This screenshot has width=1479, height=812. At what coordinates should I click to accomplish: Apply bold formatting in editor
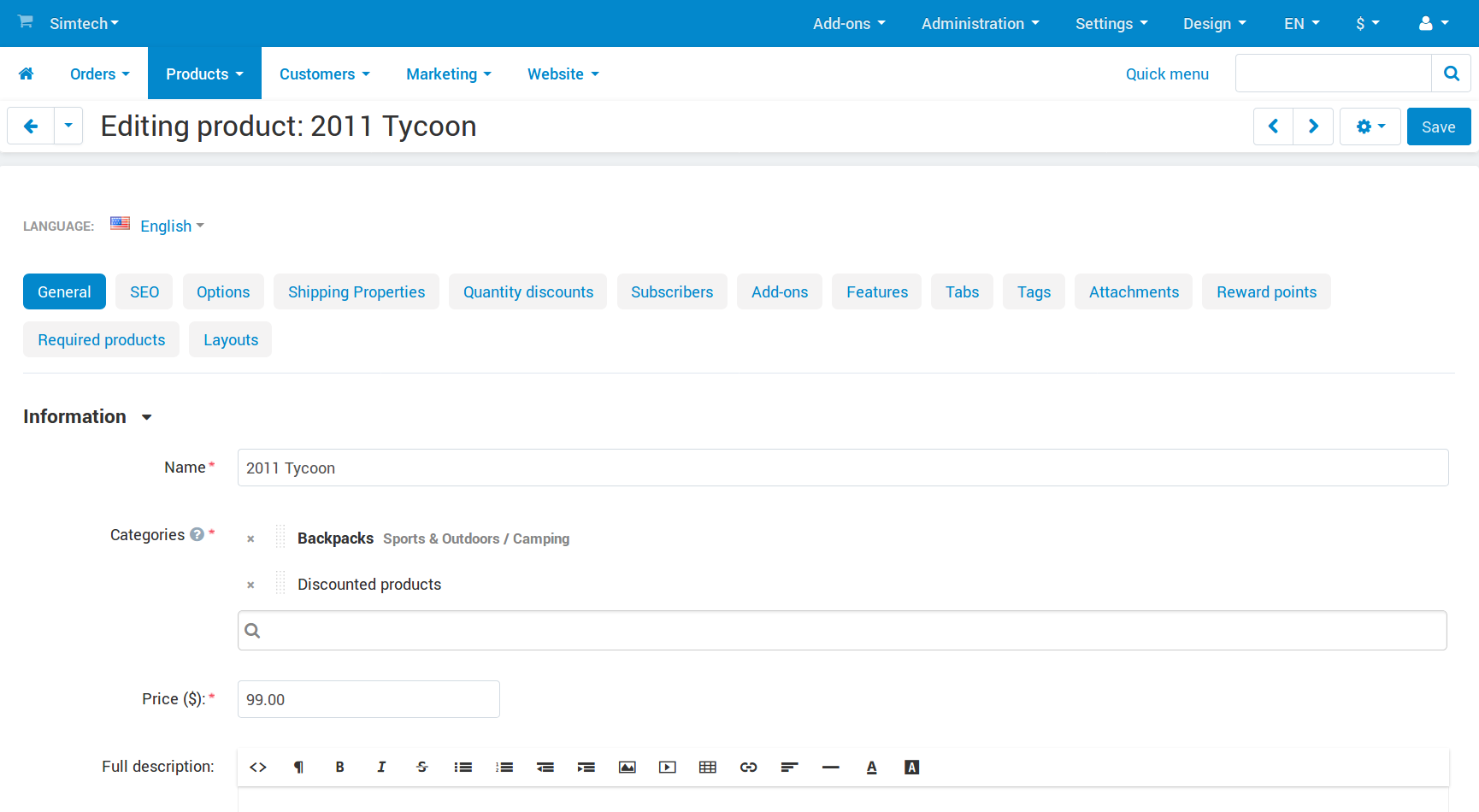click(x=339, y=768)
